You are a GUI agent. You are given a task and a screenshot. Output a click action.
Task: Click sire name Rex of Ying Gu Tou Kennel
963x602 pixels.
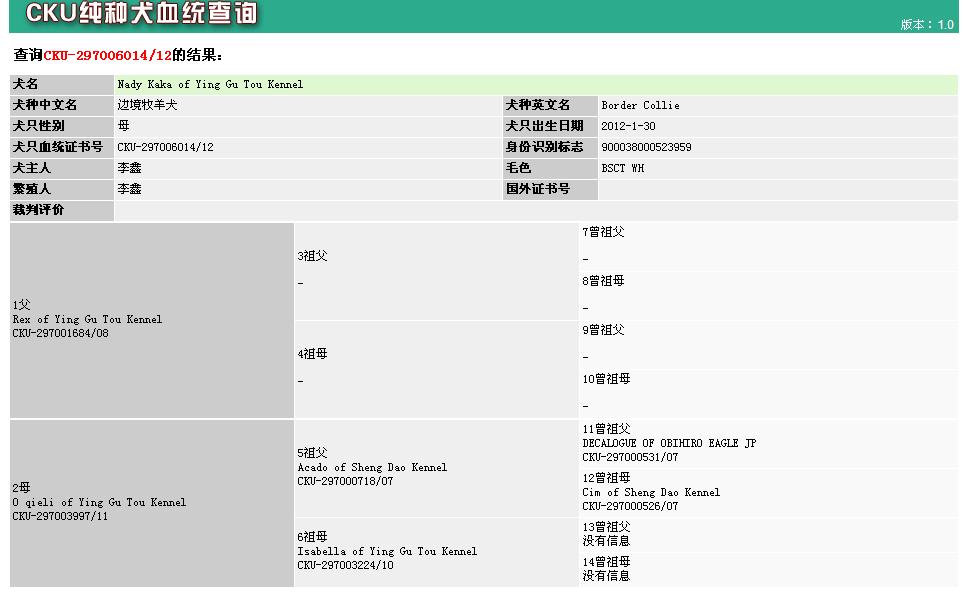[x=87, y=319]
